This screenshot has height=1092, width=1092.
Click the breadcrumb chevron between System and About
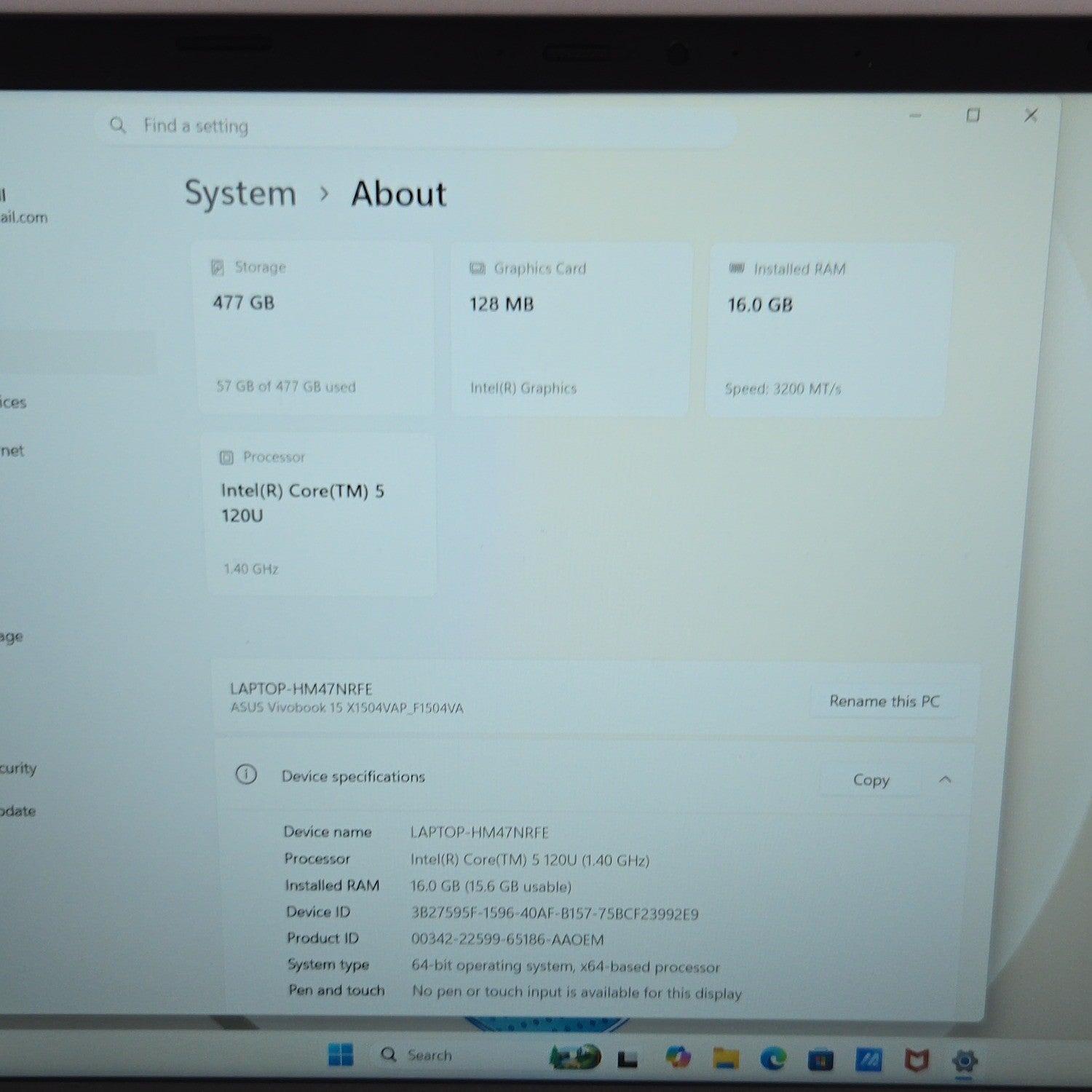[x=324, y=194]
